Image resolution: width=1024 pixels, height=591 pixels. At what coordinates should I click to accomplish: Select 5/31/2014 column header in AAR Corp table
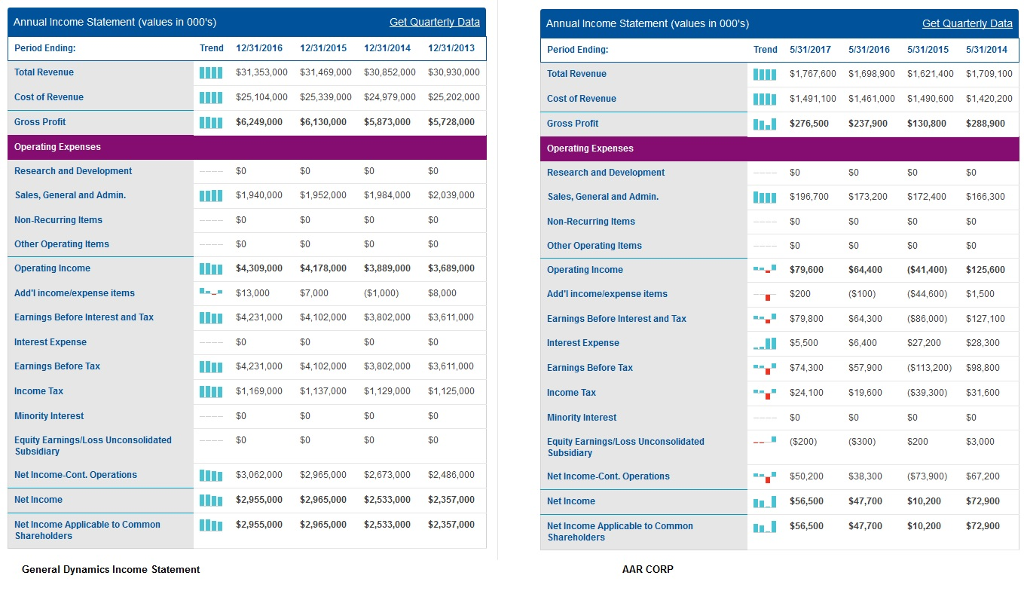tap(987, 49)
